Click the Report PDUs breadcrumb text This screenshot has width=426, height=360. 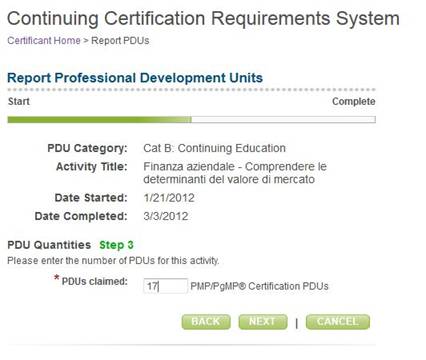pos(120,41)
